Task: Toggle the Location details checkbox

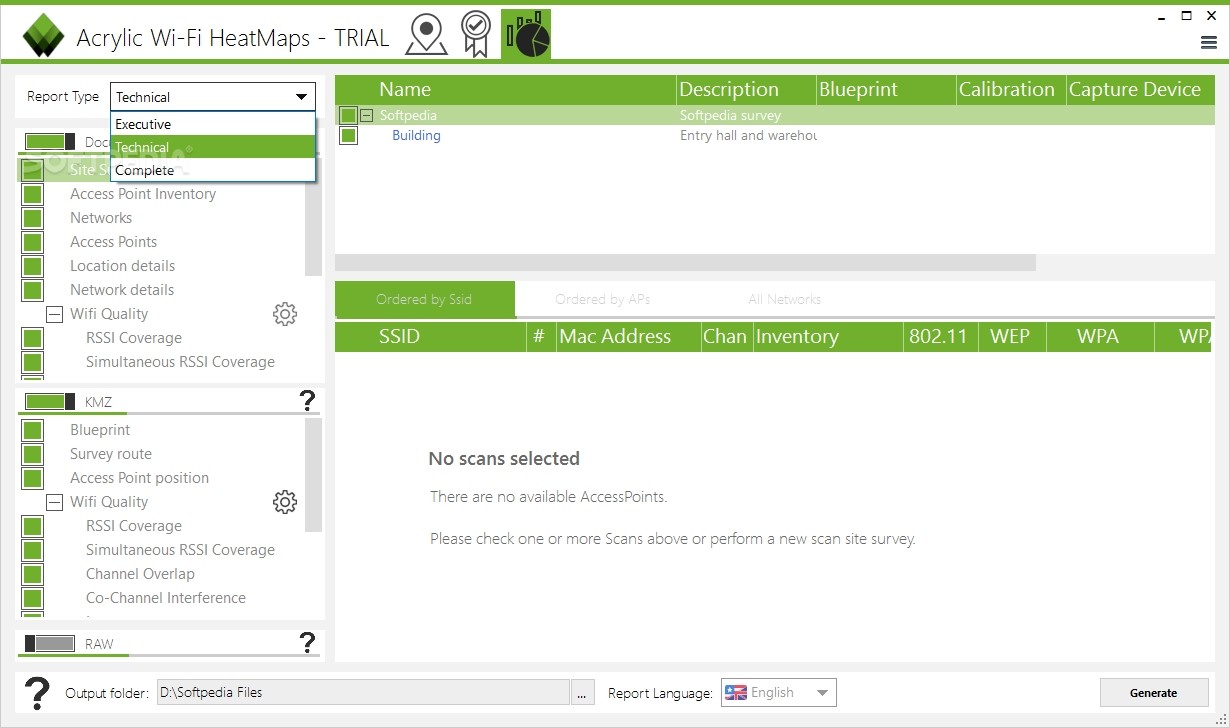Action: [32, 266]
